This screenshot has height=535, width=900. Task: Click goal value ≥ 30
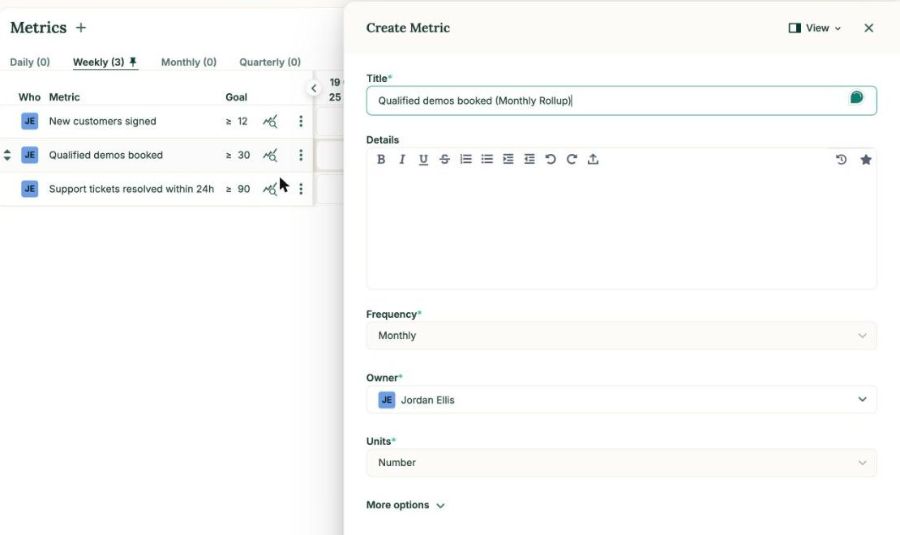238,155
